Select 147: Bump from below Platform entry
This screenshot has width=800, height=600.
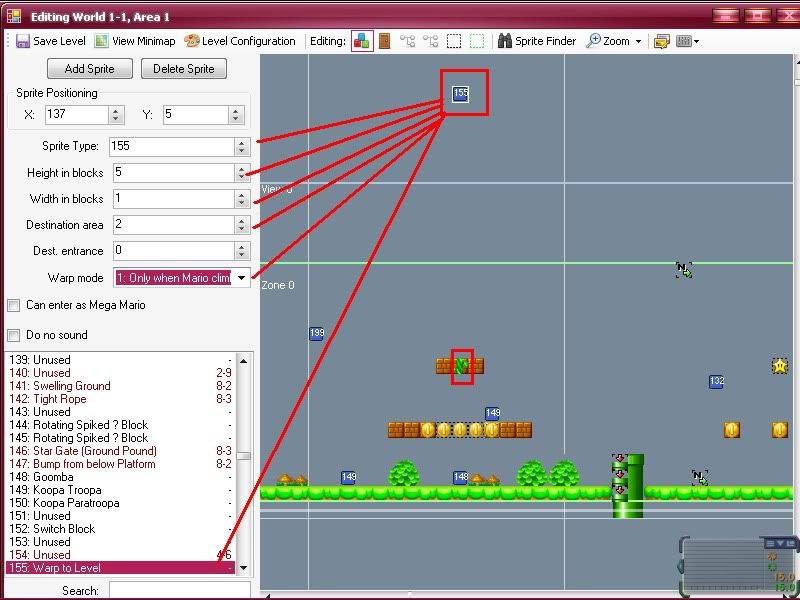pyautogui.click(x=120, y=464)
